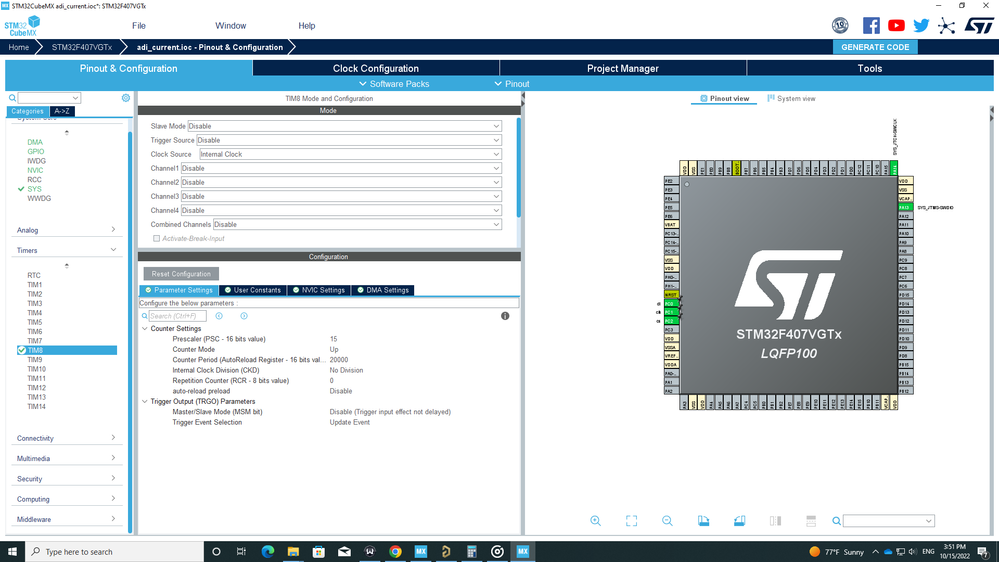Select A->Z sorting tab

[62, 111]
